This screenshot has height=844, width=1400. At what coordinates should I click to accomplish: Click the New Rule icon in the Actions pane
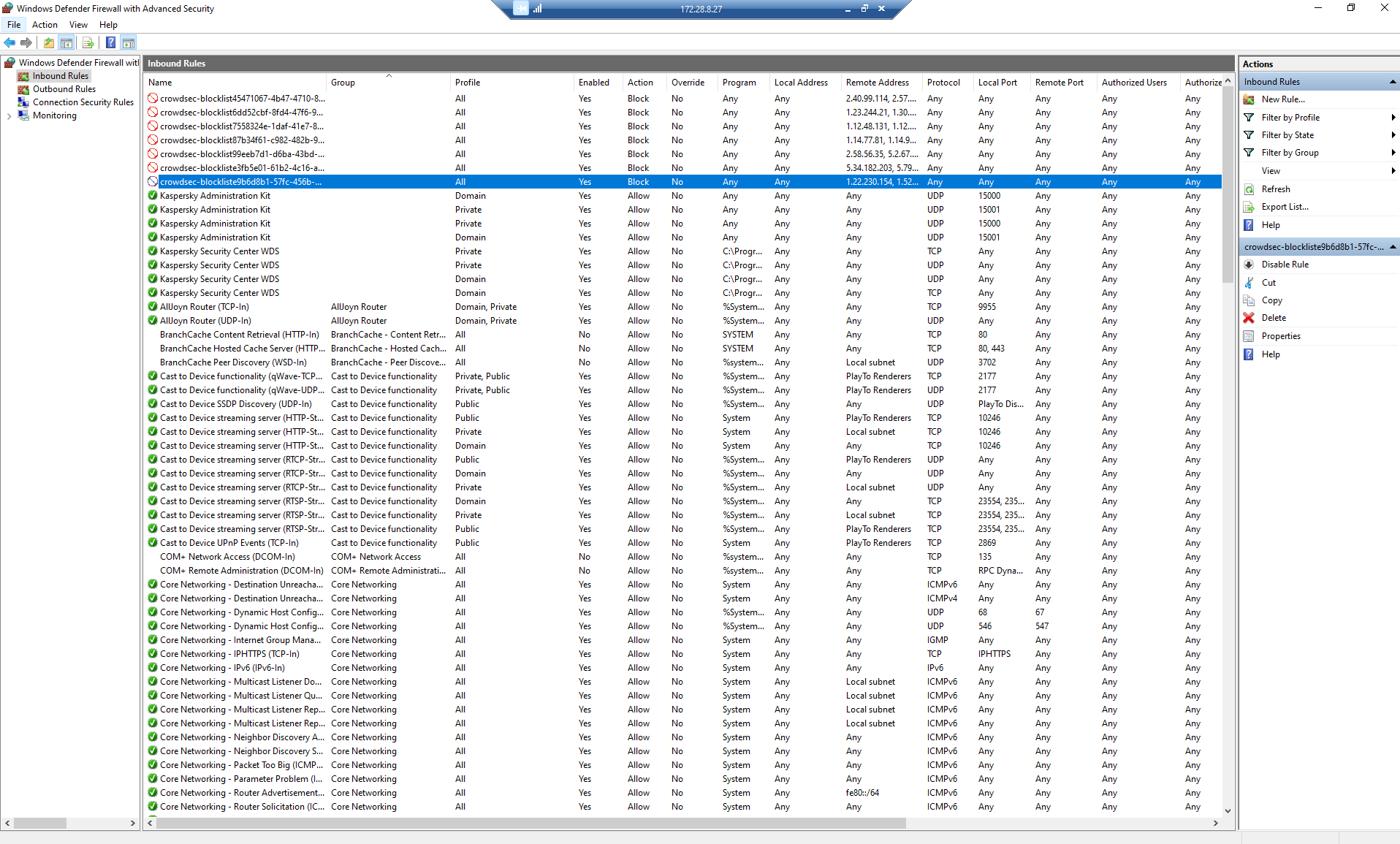point(1249,99)
